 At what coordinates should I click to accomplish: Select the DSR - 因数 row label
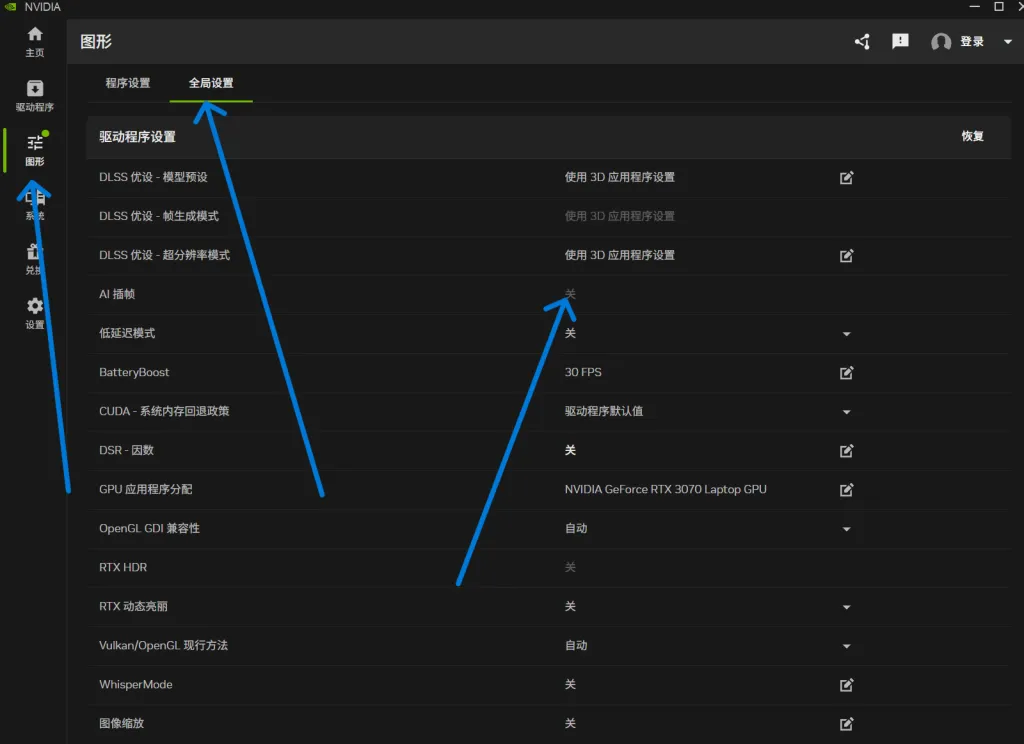coord(126,450)
